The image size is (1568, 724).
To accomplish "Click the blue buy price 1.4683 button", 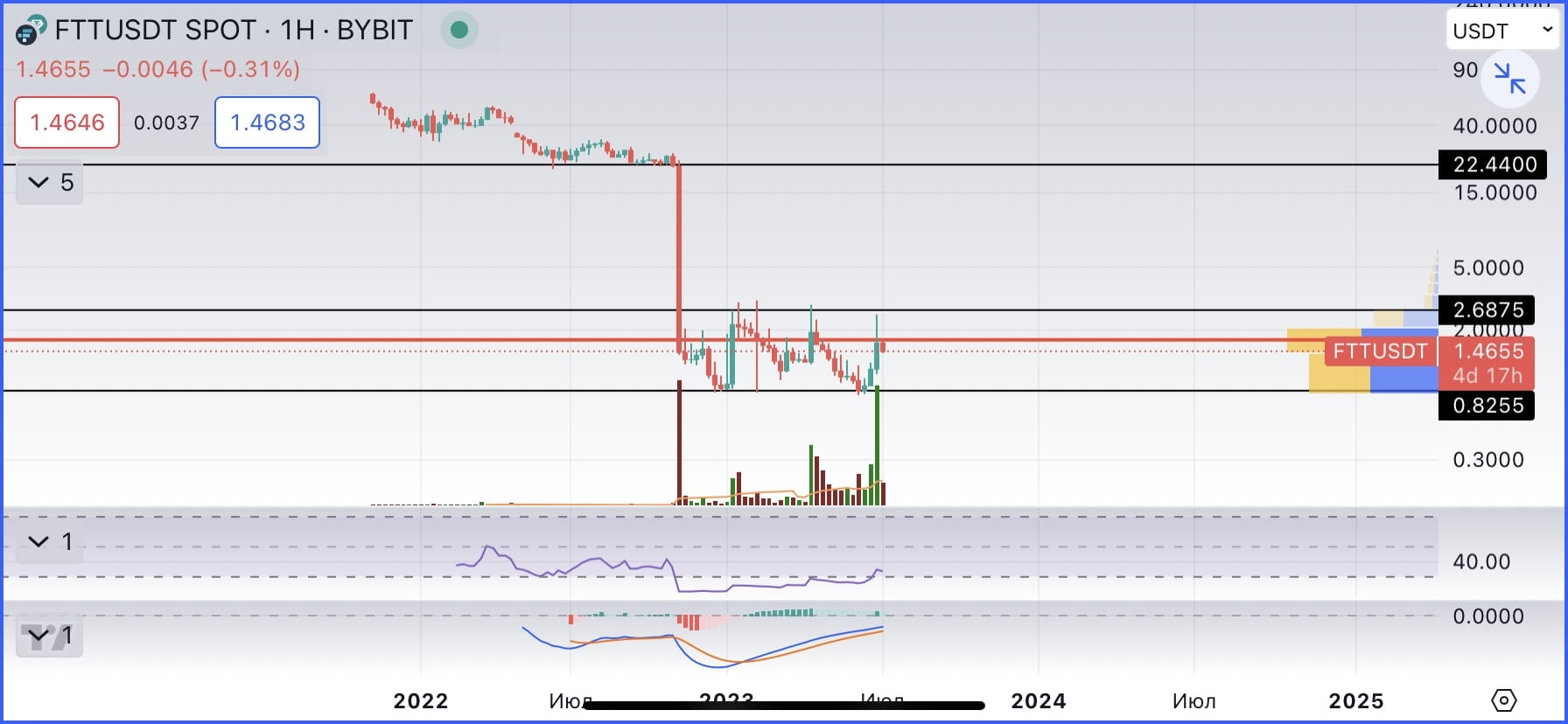I will [267, 122].
